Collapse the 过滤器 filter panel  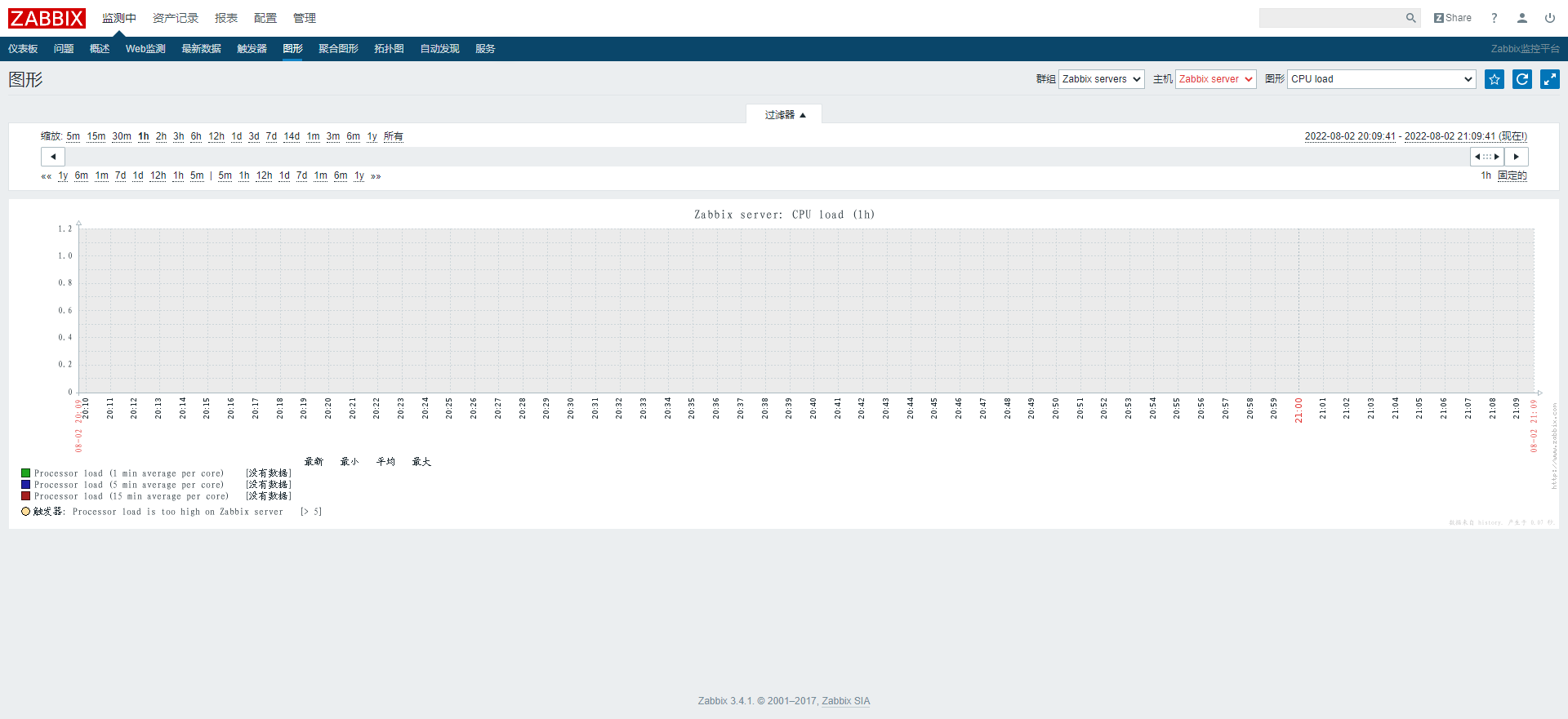pos(784,115)
